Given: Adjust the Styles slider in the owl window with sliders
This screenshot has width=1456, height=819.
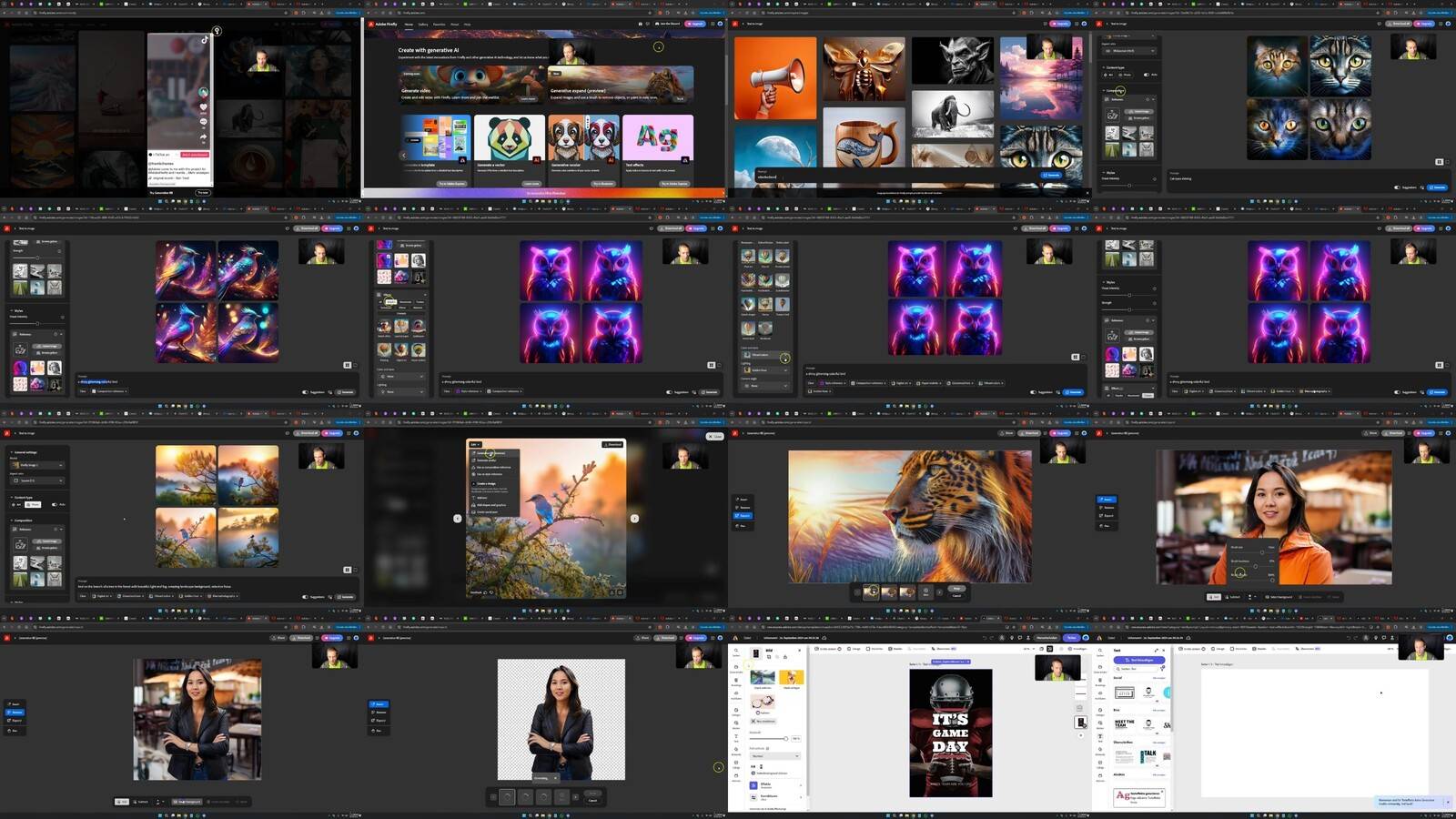Looking at the screenshot, I should [1129, 295].
